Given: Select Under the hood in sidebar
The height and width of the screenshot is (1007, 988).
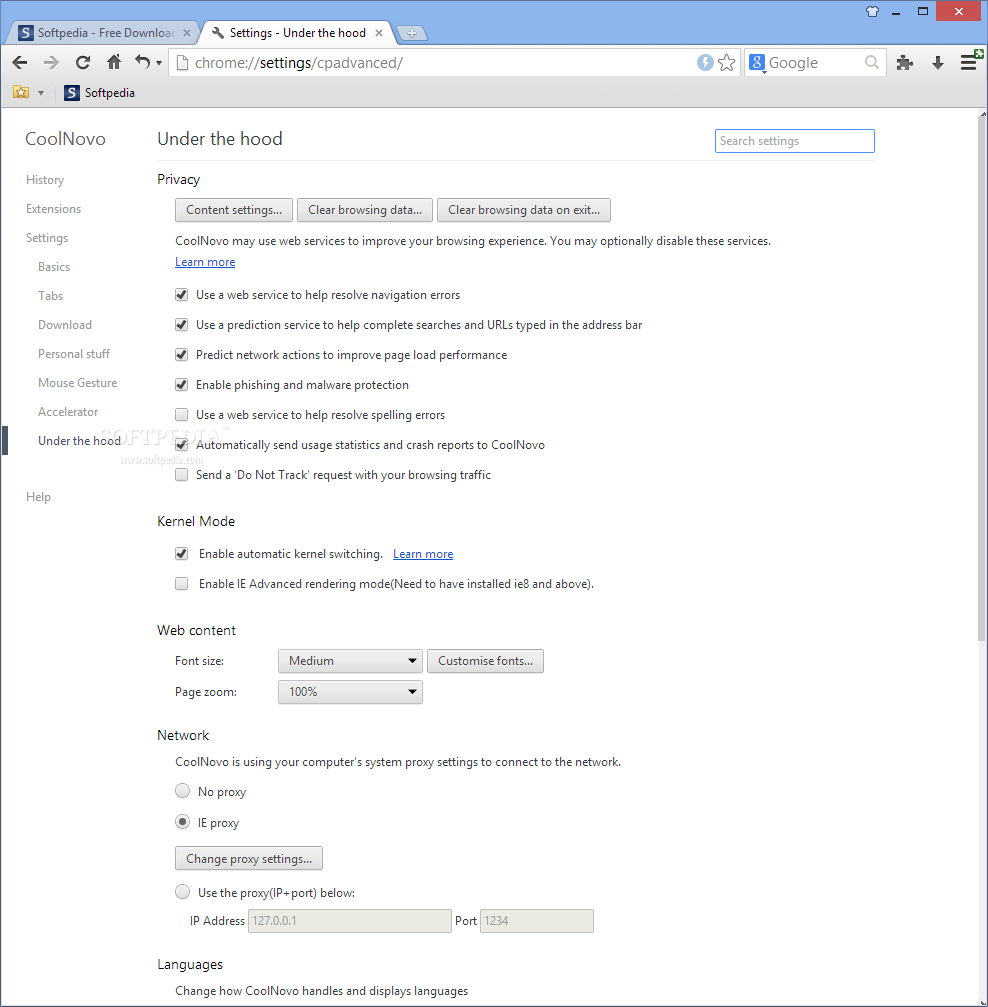Looking at the screenshot, I should click(79, 441).
